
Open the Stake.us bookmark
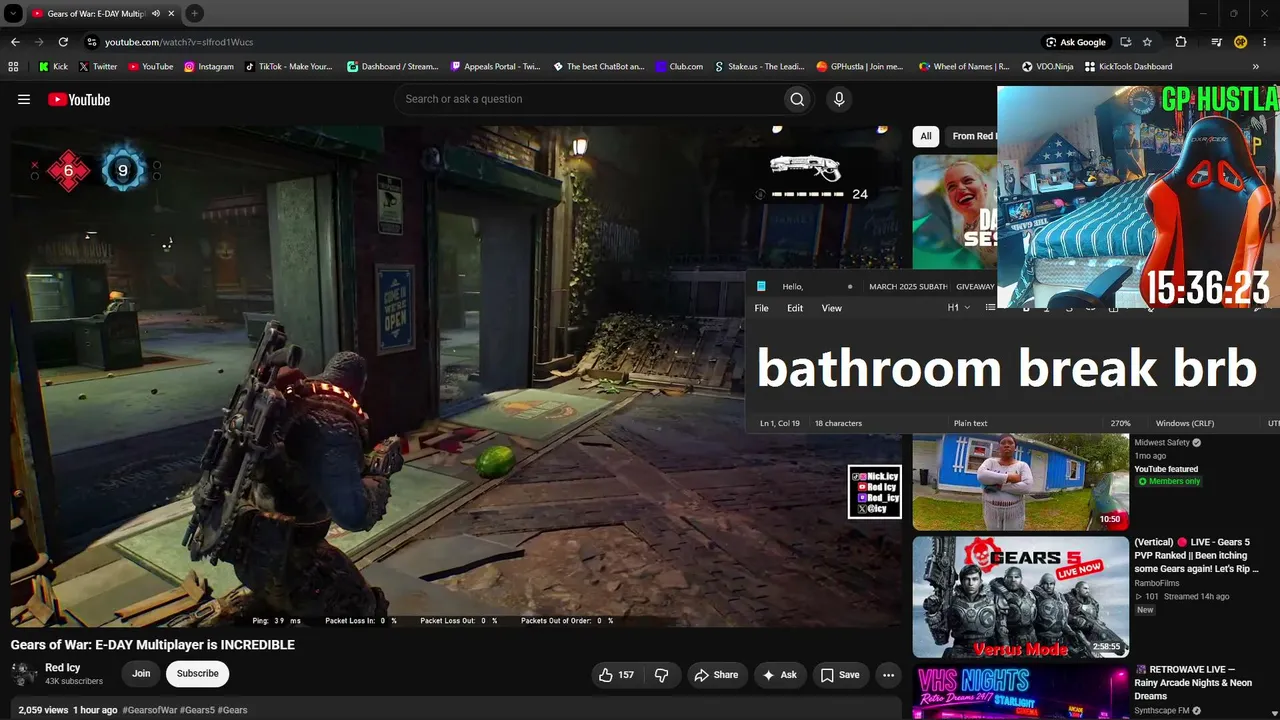(x=759, y=67)
